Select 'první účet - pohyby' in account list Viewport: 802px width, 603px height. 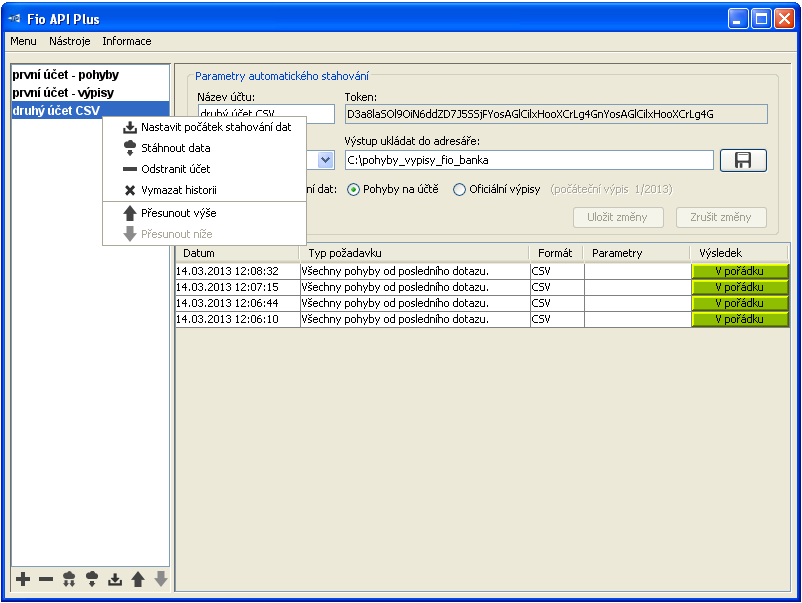click(65, 75)
